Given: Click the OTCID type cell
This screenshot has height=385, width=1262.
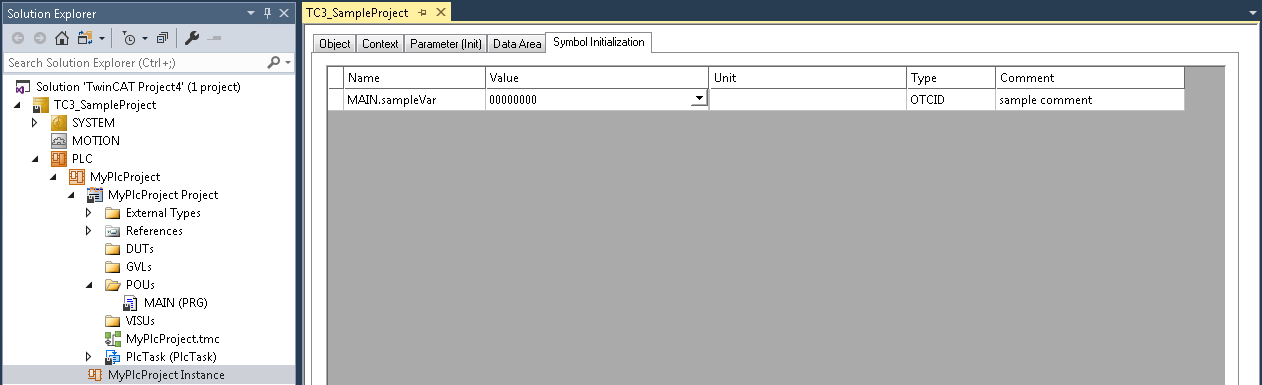Looking at the screenshot, I should coord(951,100).
